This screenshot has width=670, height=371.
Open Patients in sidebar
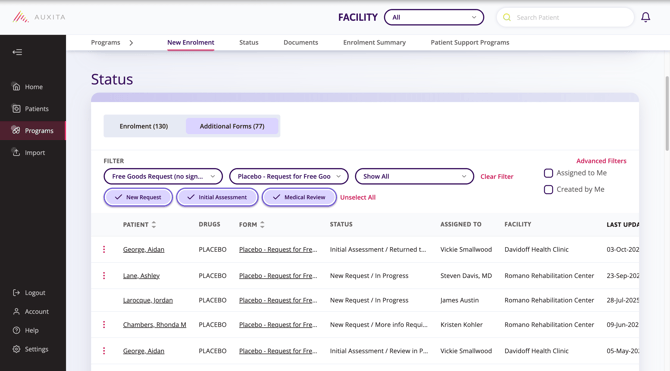[x=30, y=109]
